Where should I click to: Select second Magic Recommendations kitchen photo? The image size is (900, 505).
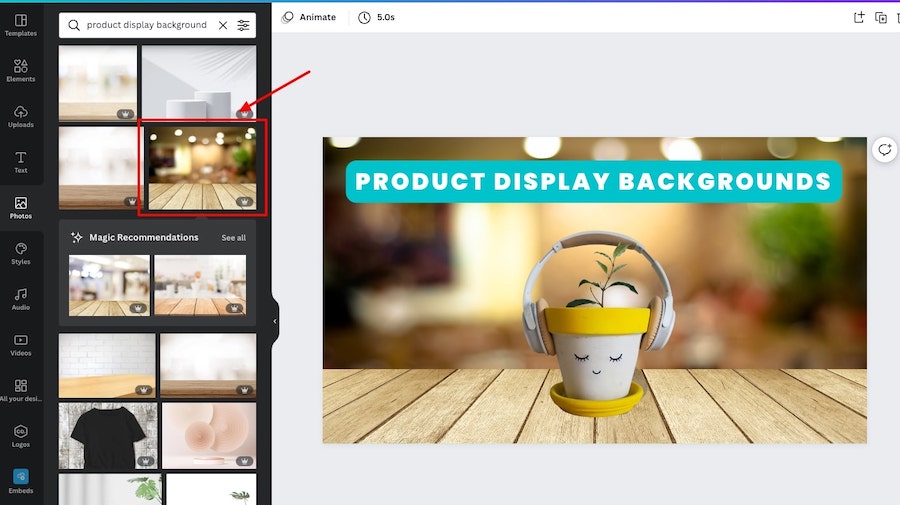[x=200, y=286]
